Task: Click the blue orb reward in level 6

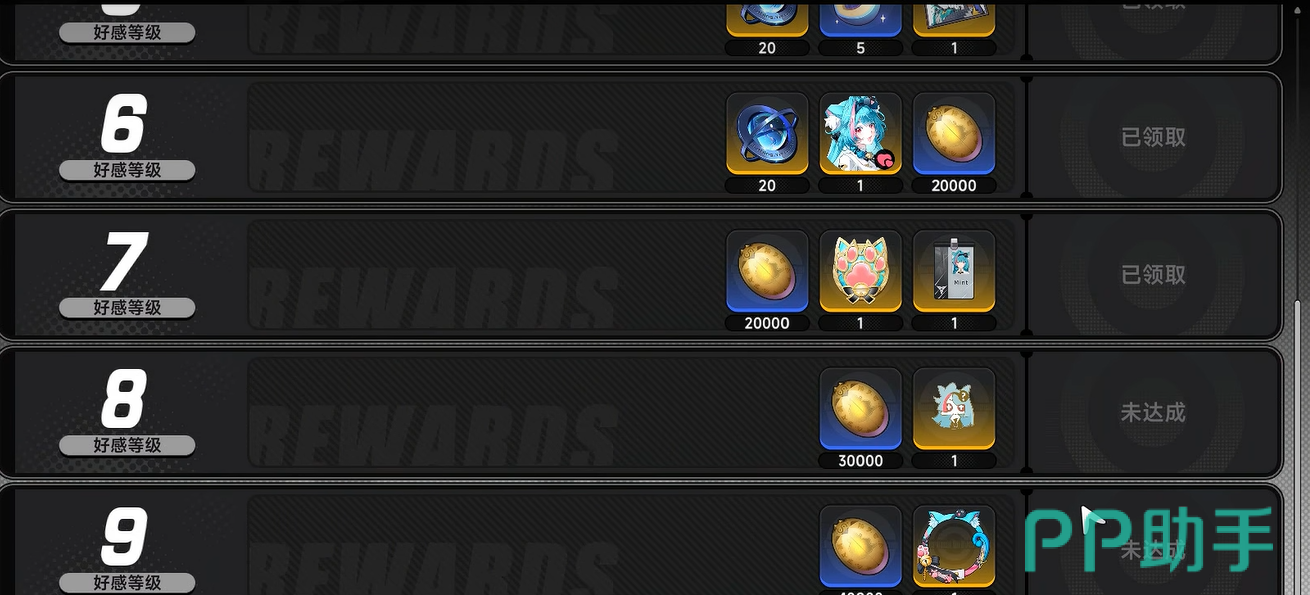Action: pyautogui.click(x=767, y=134)
